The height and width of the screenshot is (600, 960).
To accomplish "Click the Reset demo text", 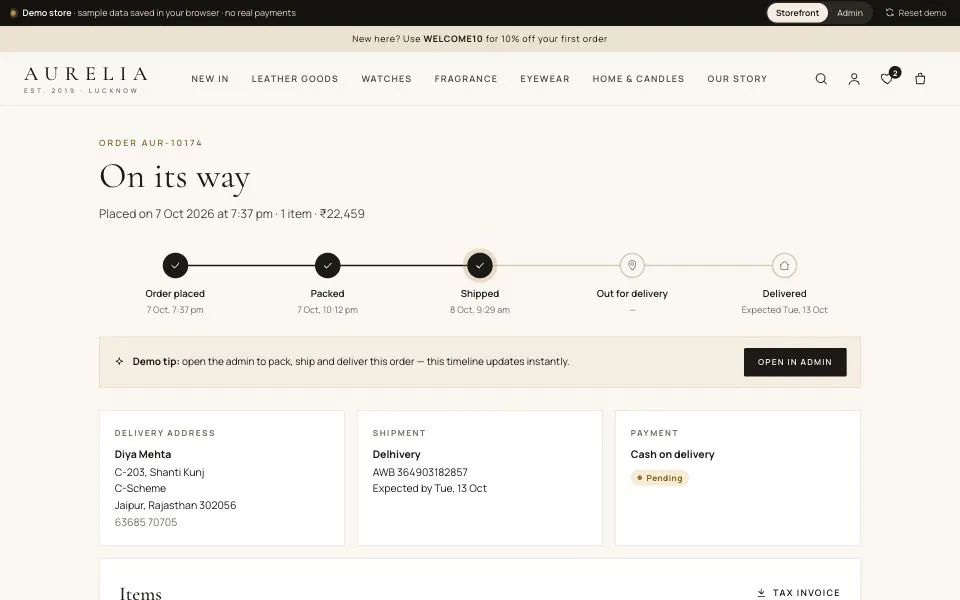I will tap(922, 13).
